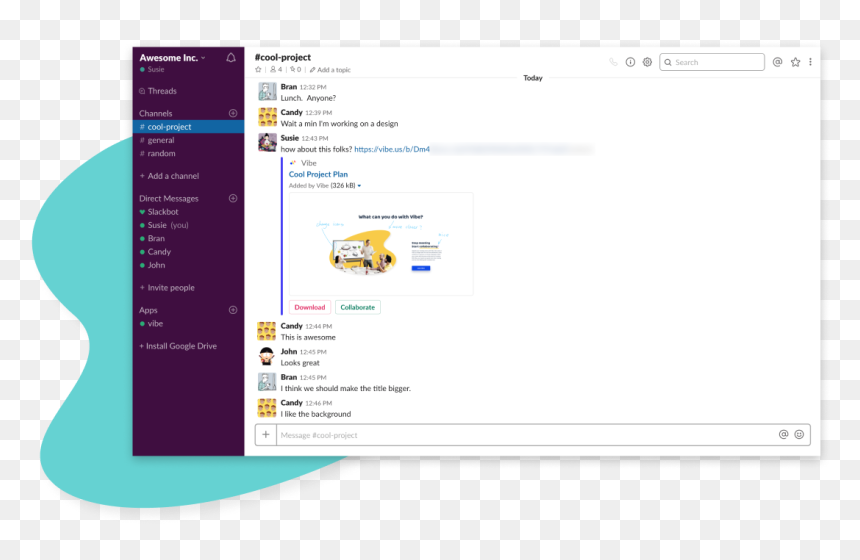This screenshot has height=560, width=860.
Task: Open the Slackbot direct message
Action: 159,212
